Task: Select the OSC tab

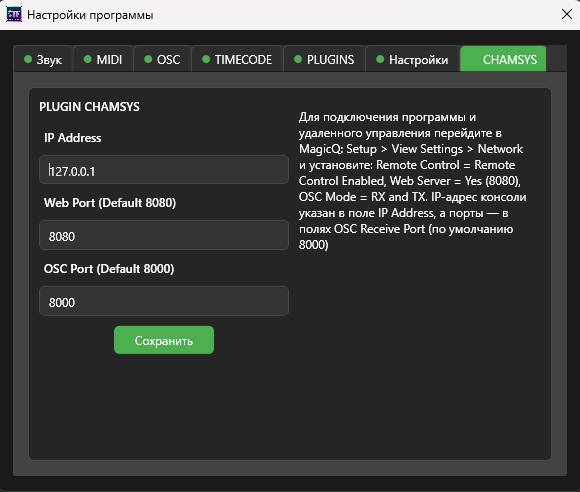Action: pyautogui.click(x=162, y=59)
